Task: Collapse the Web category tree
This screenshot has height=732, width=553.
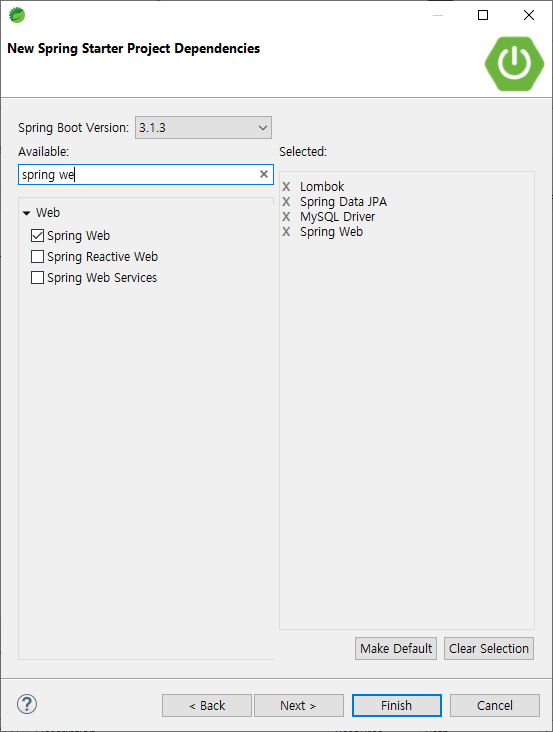Action: pos(27,213)
